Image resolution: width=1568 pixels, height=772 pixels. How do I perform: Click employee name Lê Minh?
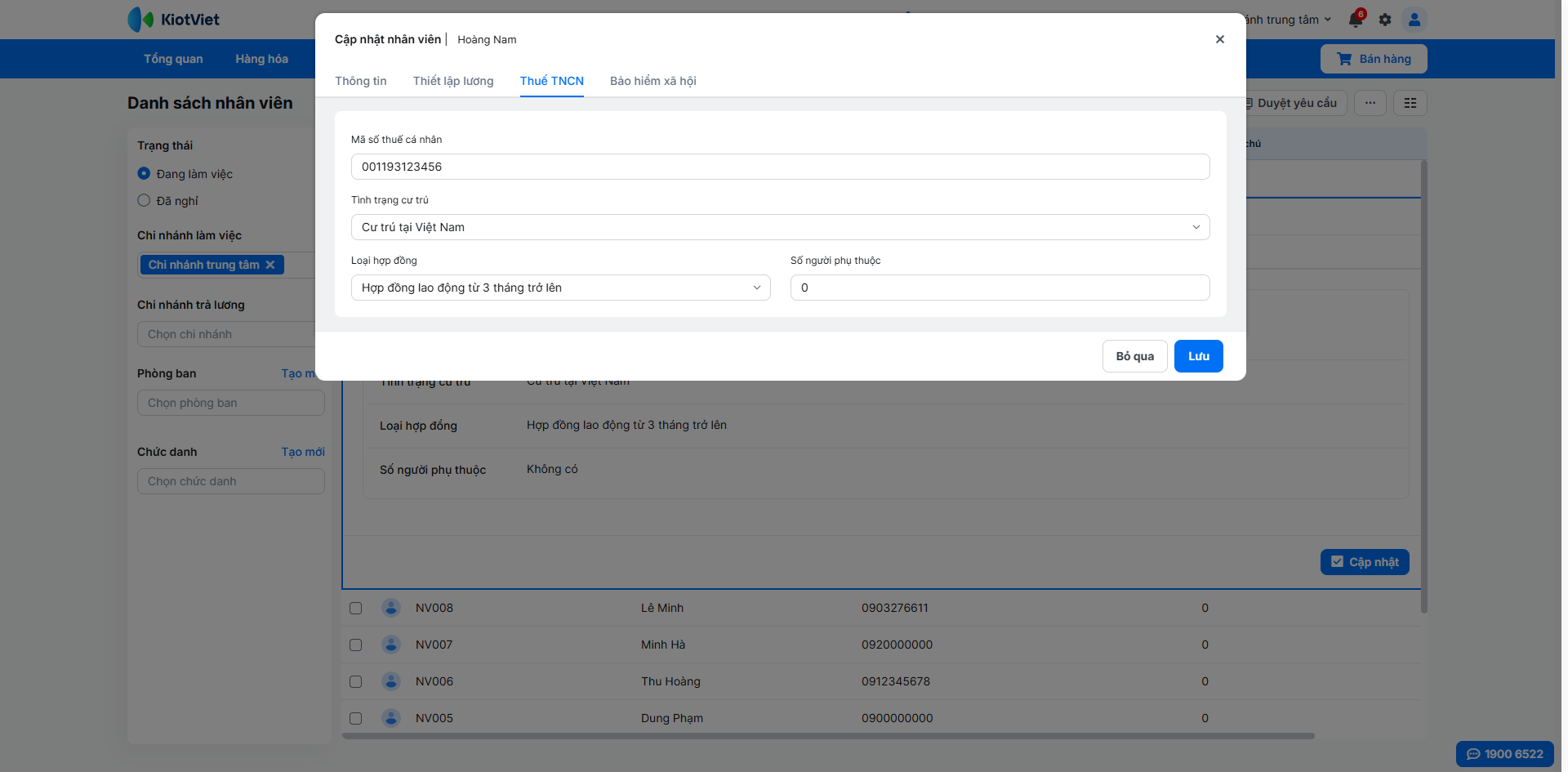coord(662,608)
